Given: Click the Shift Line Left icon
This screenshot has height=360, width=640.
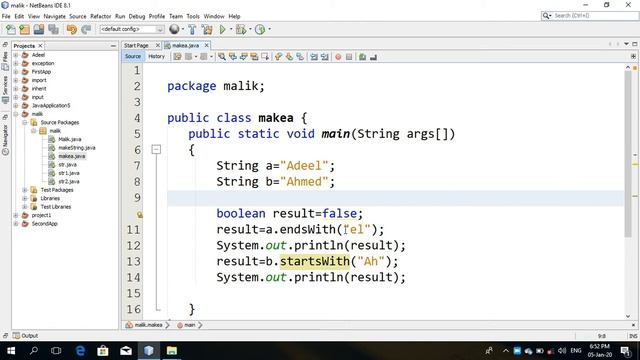Looking at the screenshot, I should (x=314, y=57).
